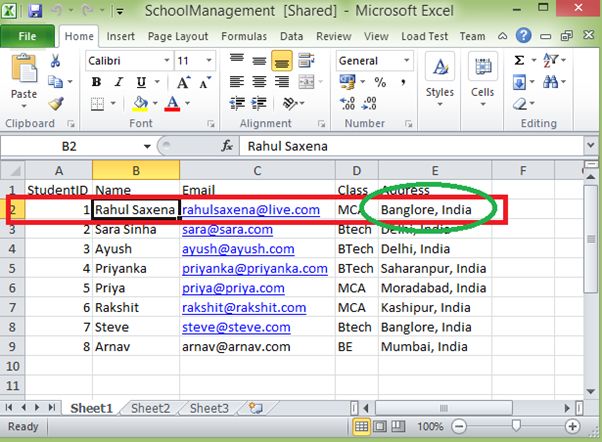Click Zoom In plus button
Image resolution: width=602 pixels, height=442 pixels.
pyautogui.click(x=572, y=426)
